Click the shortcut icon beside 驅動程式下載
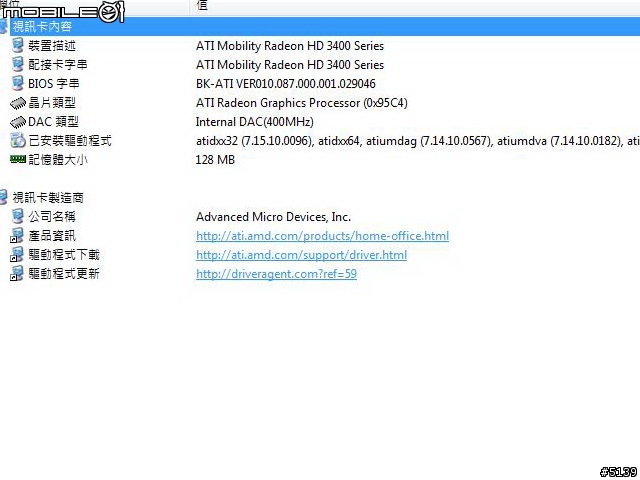 pyautogui.click(x=17, y=254)
